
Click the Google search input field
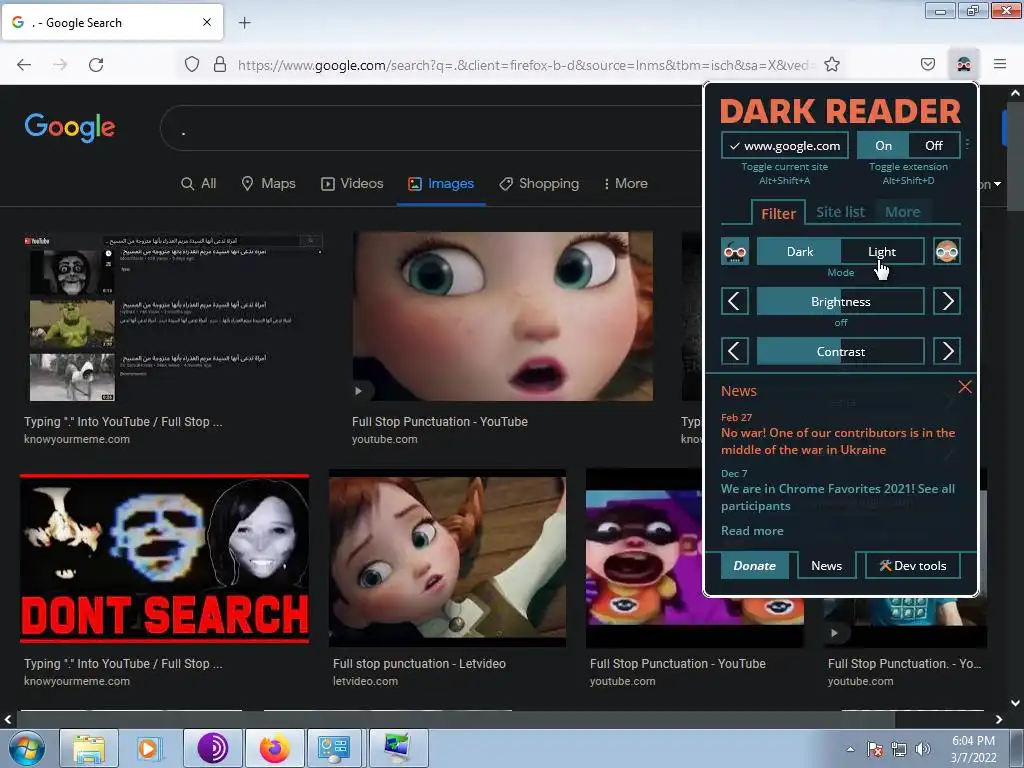click(x=431, y=128)
